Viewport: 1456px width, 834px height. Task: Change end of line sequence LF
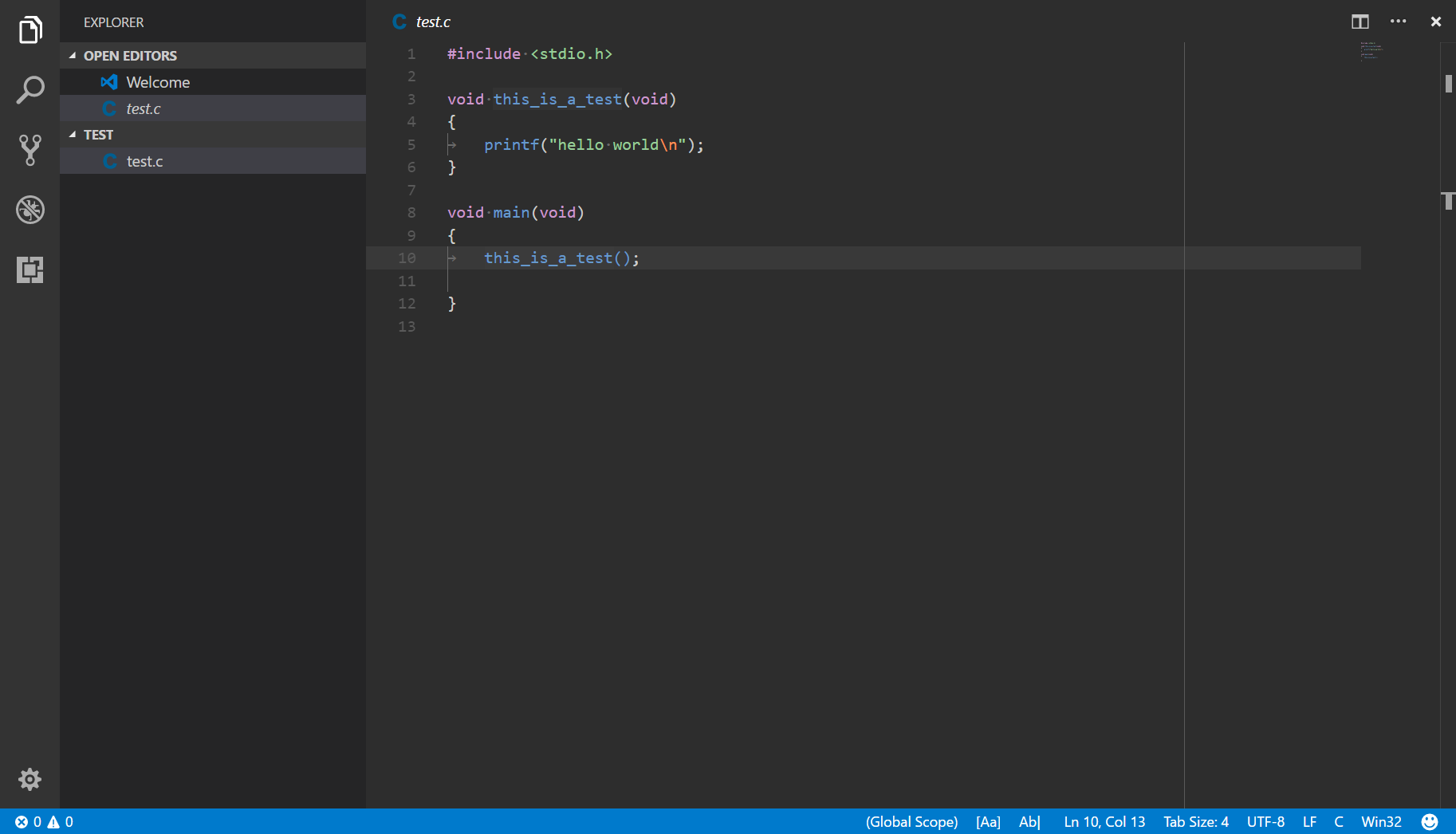click(1309, 822)
